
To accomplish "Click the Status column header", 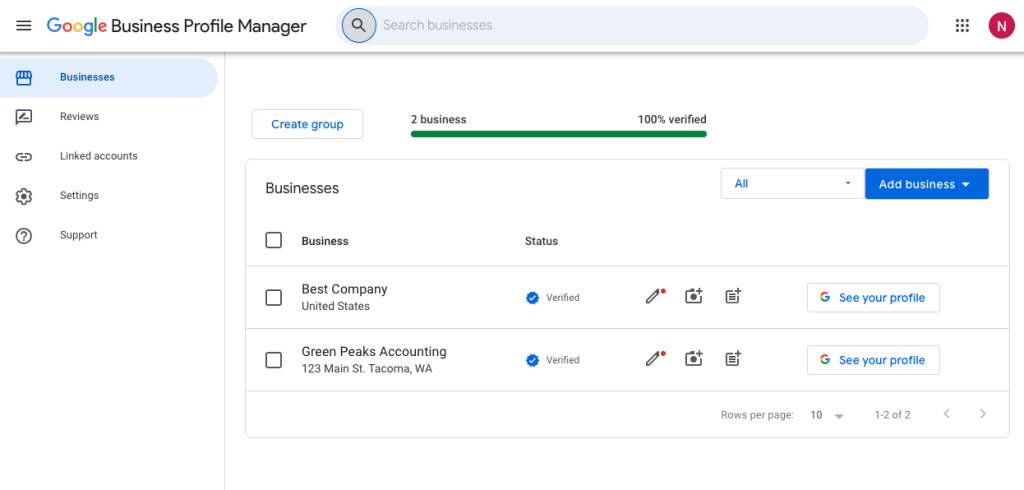I will click(x=541, y=241).
